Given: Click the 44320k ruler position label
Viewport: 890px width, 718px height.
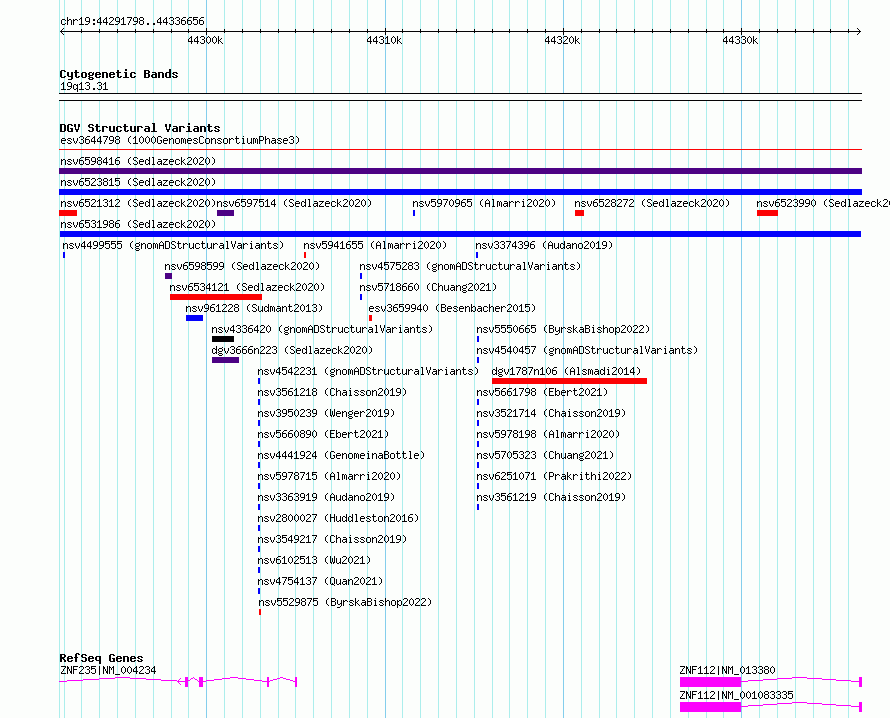Looking at the screenshot, I should pyautogui.click(x=562, y=40).
